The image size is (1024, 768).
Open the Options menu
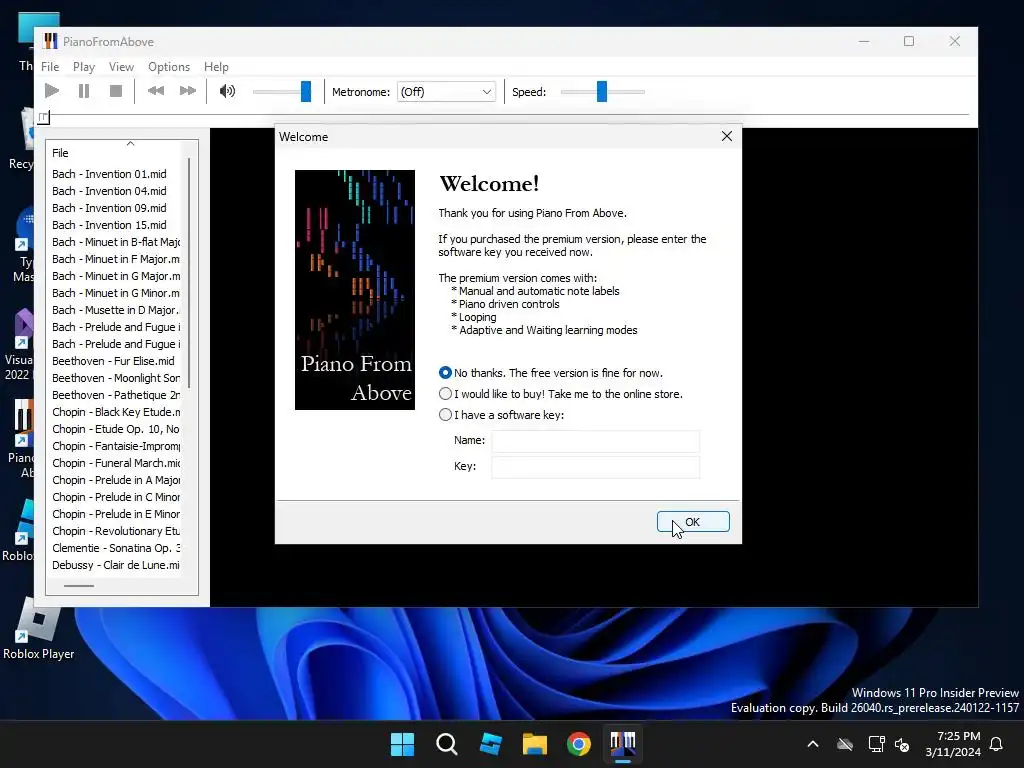point(168,67)
